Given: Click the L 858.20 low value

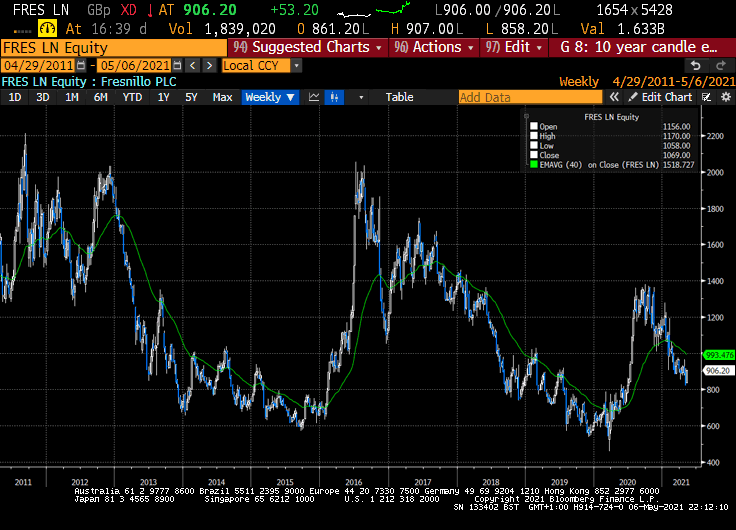Looking at the screenshot, I should (521, 29).
